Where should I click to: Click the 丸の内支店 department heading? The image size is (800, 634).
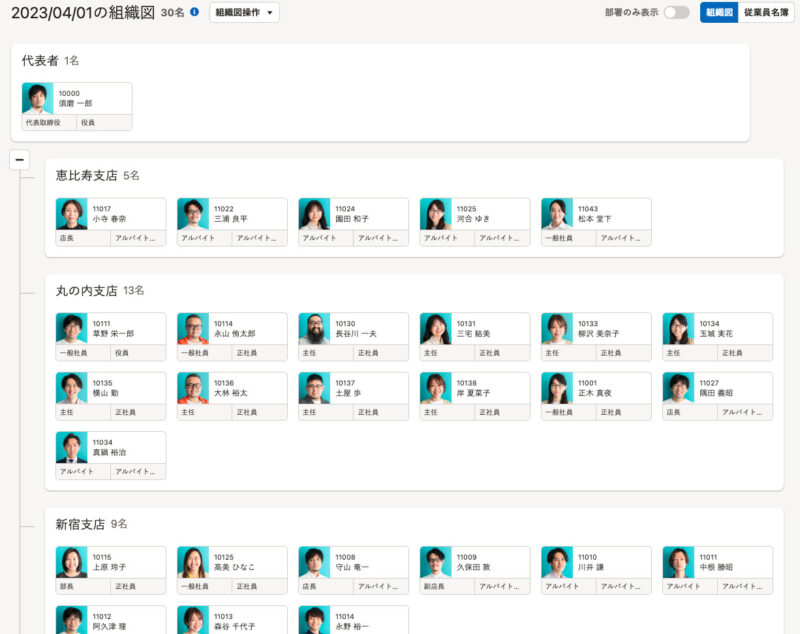[x=86, y=290]
